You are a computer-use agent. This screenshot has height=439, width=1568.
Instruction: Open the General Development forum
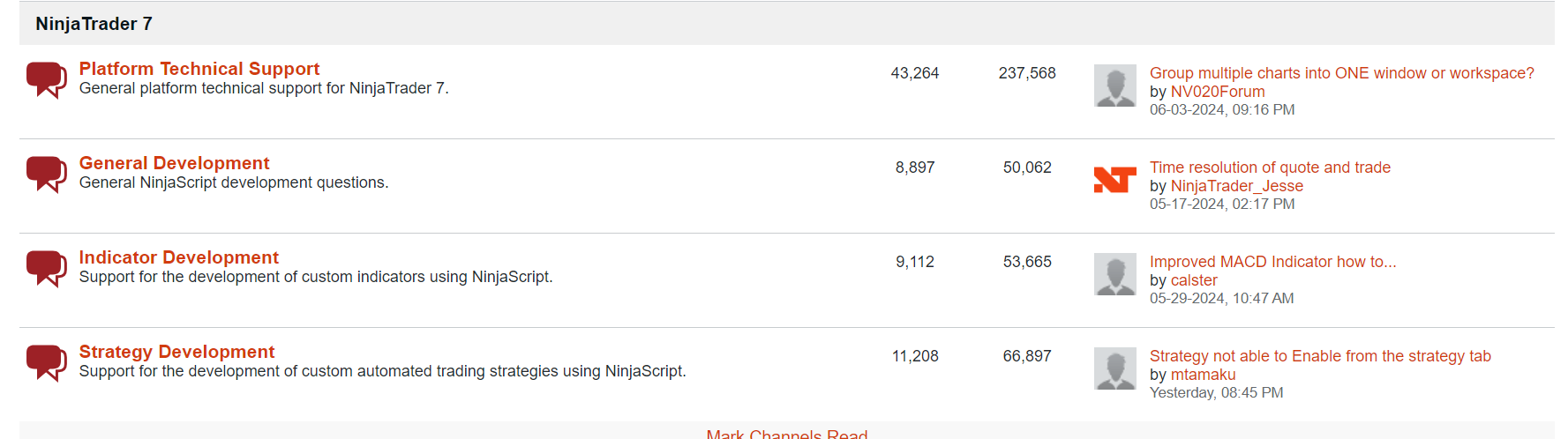(174, 163)
